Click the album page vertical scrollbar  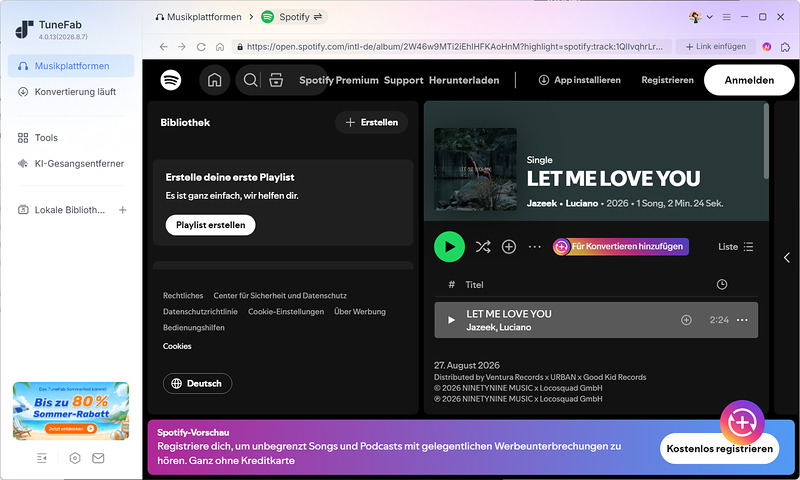766,141
